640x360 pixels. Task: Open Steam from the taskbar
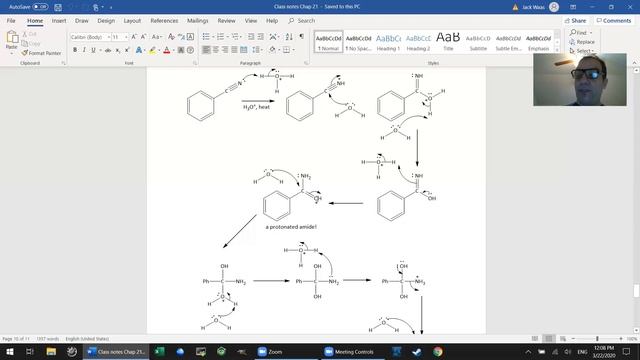coord(417,351)
